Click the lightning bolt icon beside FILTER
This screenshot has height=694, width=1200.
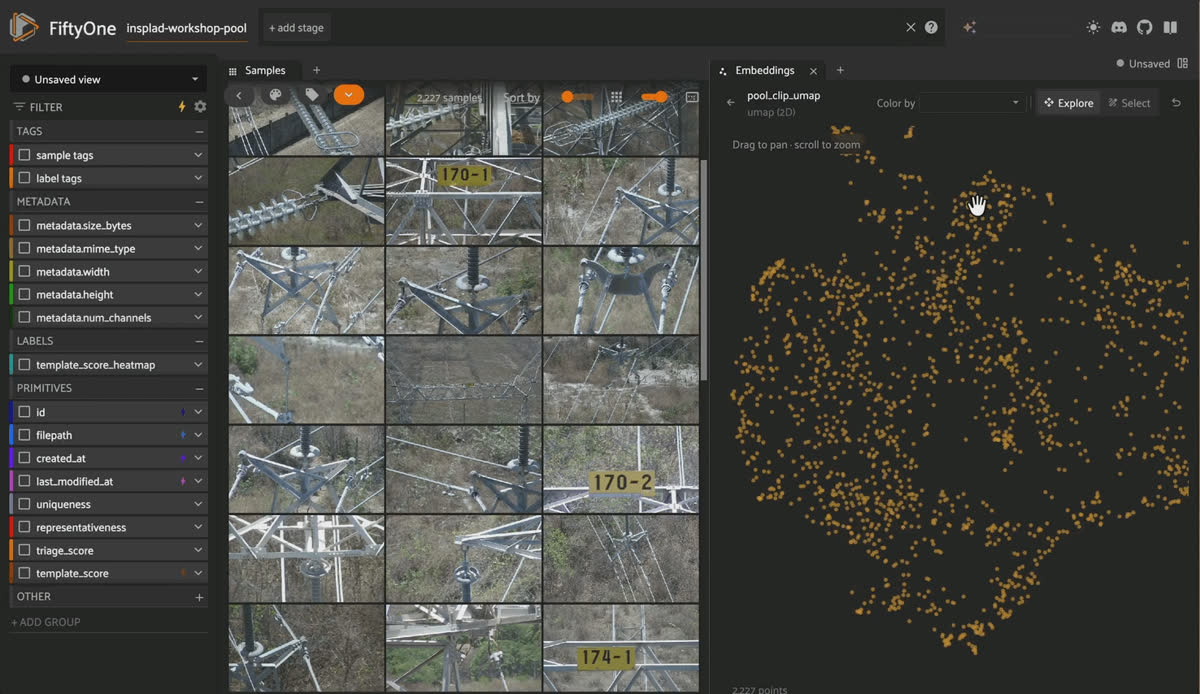[x=182, y=107]
